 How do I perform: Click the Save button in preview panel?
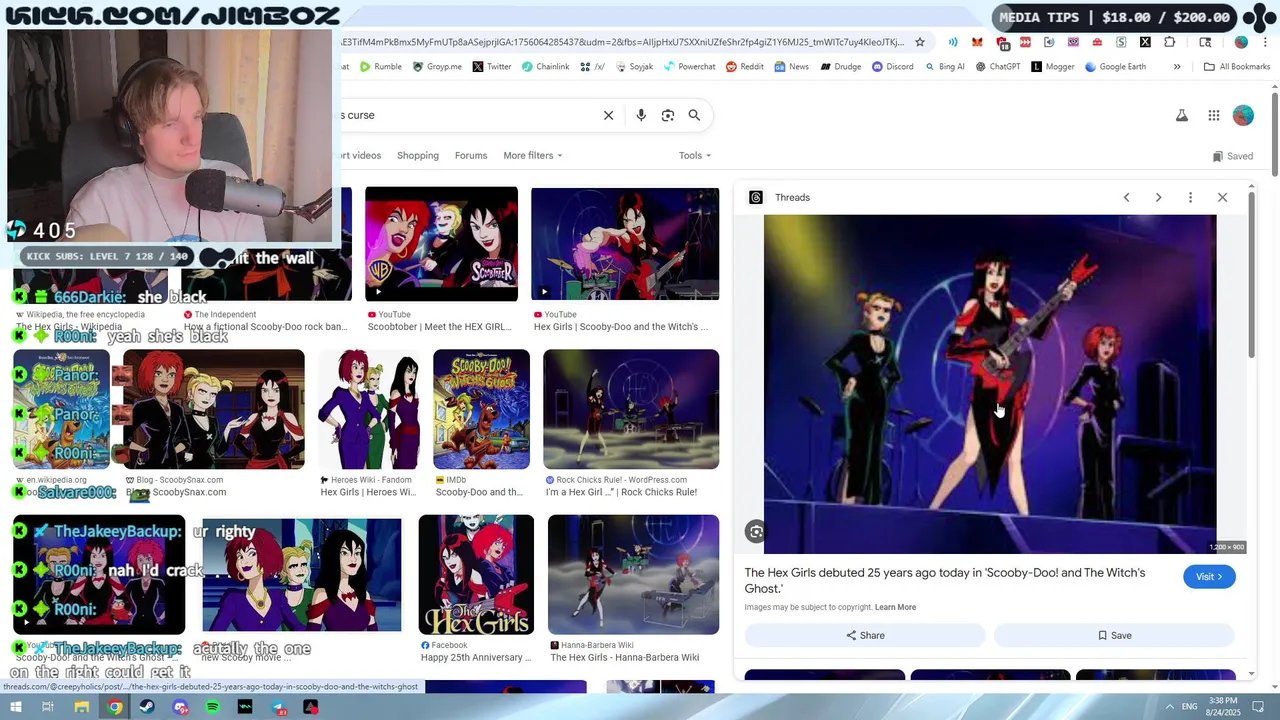pos(1114,635)
